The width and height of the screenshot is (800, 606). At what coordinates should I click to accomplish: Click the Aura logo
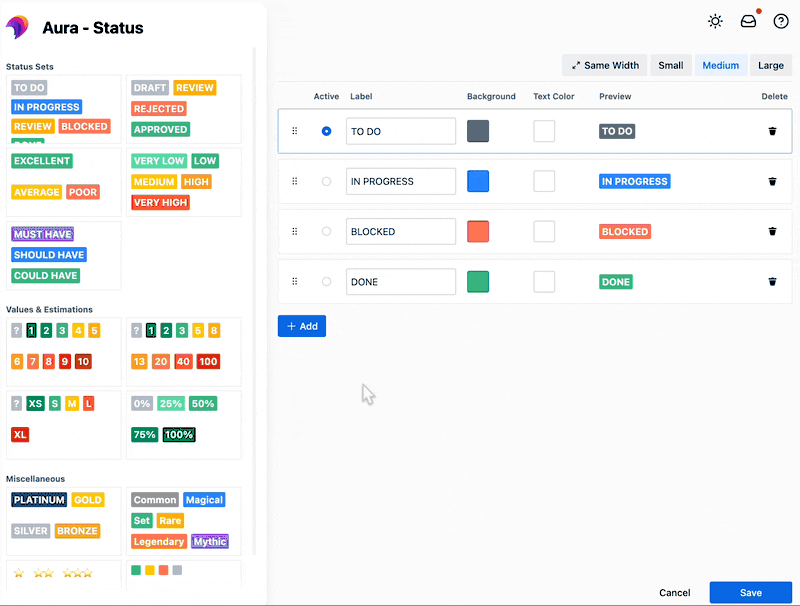[x=17, y=26]
